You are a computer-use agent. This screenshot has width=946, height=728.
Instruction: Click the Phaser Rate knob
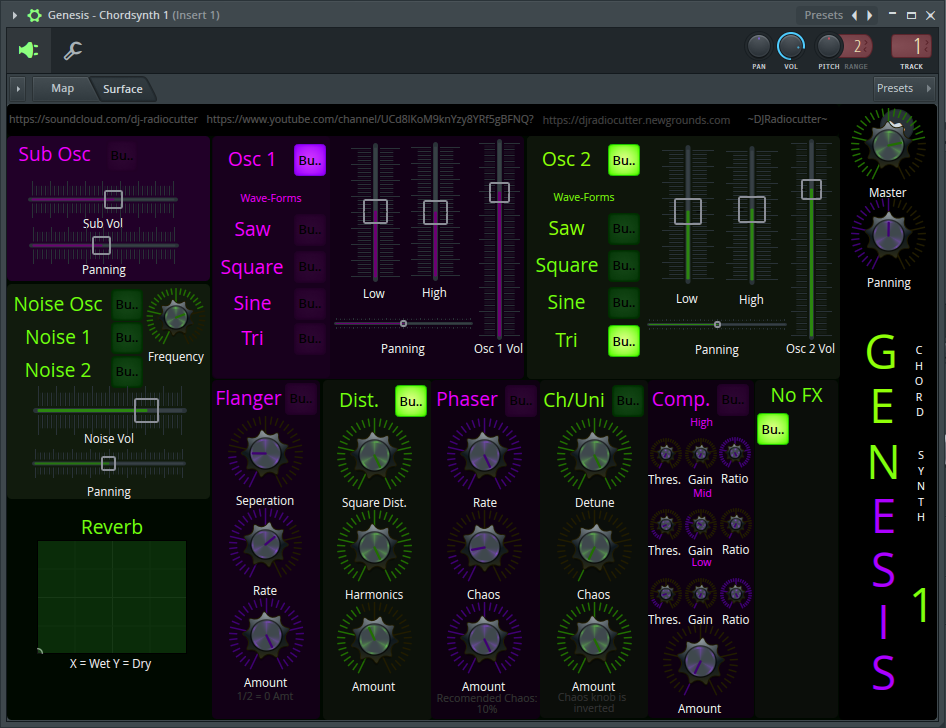pos(484,455)
